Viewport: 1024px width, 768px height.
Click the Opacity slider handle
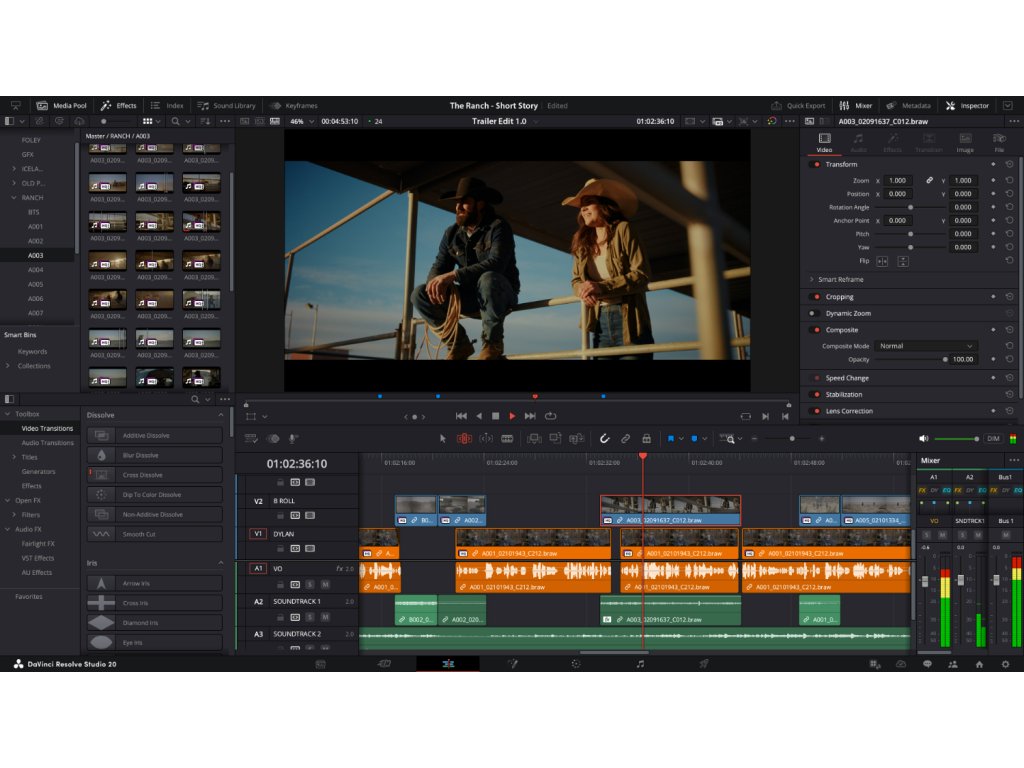pyautogui.click(x=945, y=359)
